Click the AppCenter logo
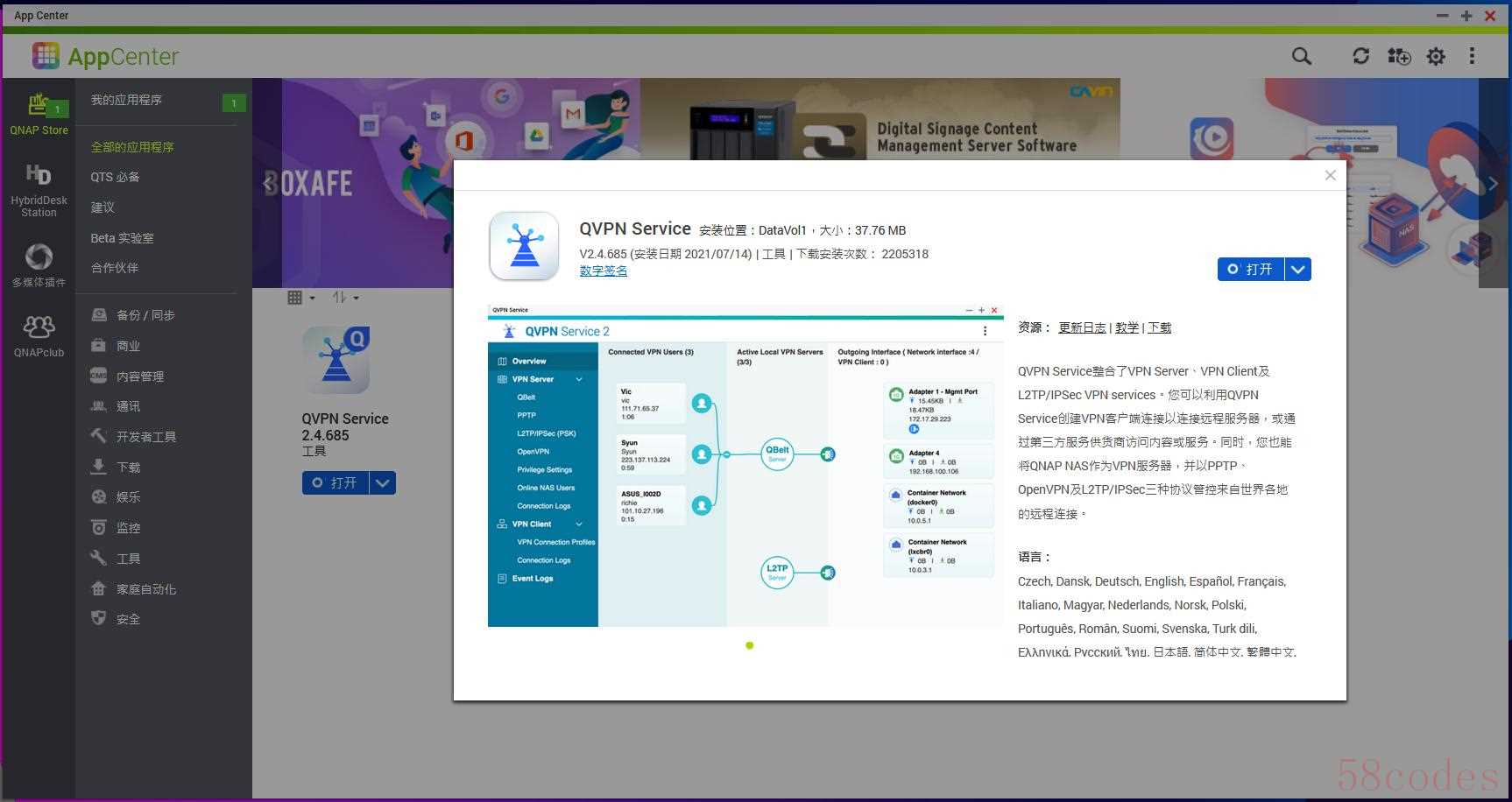Screen dimensions: 1512x802 [x=105, y=56]
